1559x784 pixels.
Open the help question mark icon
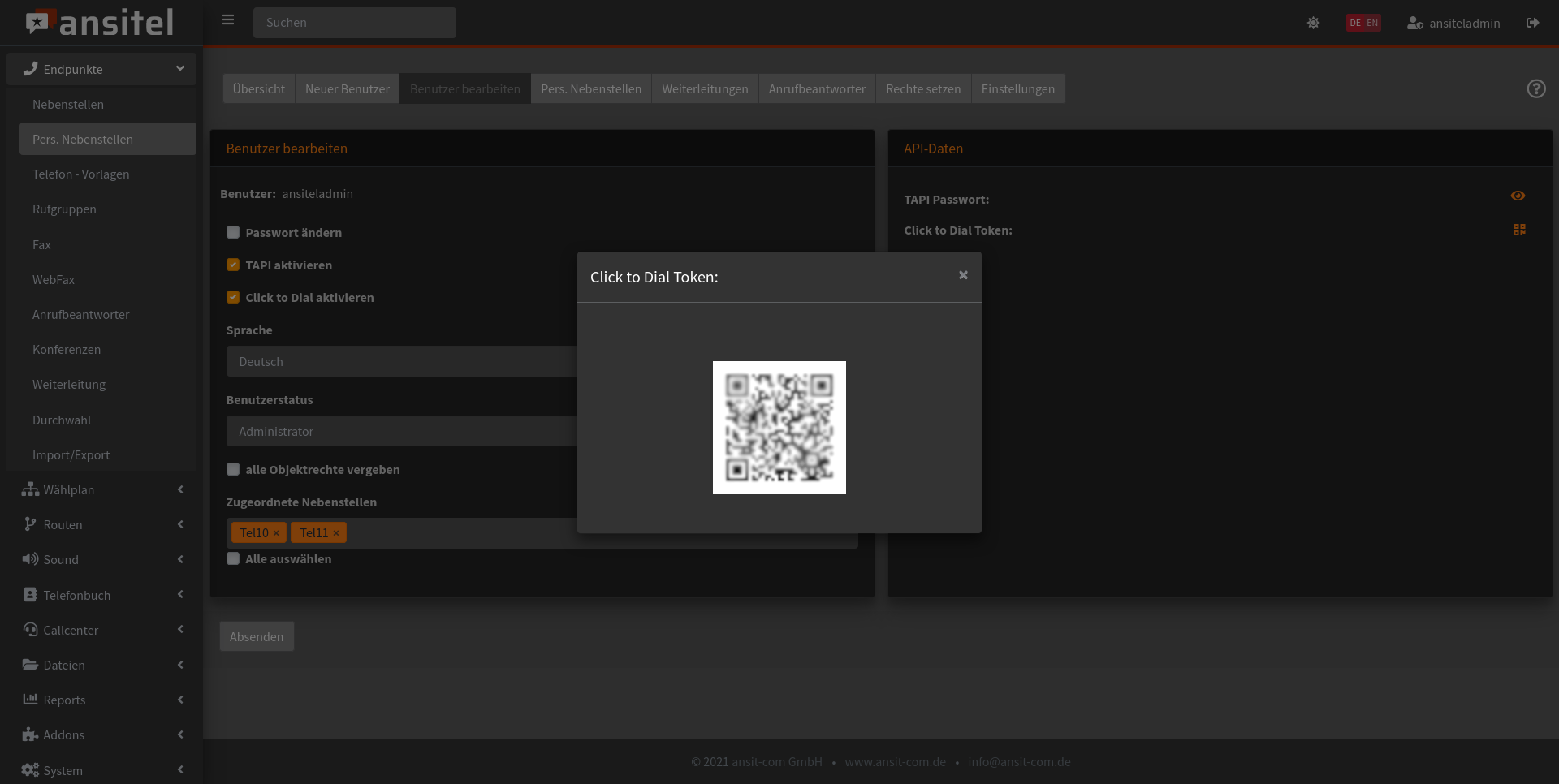(x=1536, y=89)
